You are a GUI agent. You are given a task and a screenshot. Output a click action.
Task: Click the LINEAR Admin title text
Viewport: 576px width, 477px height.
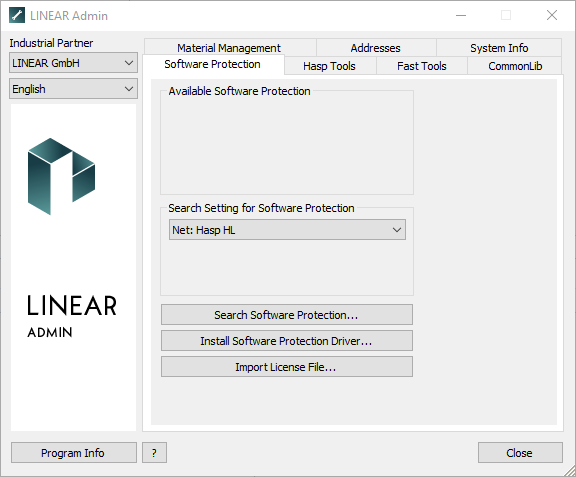pyautogui.click(x=69, y=16)
